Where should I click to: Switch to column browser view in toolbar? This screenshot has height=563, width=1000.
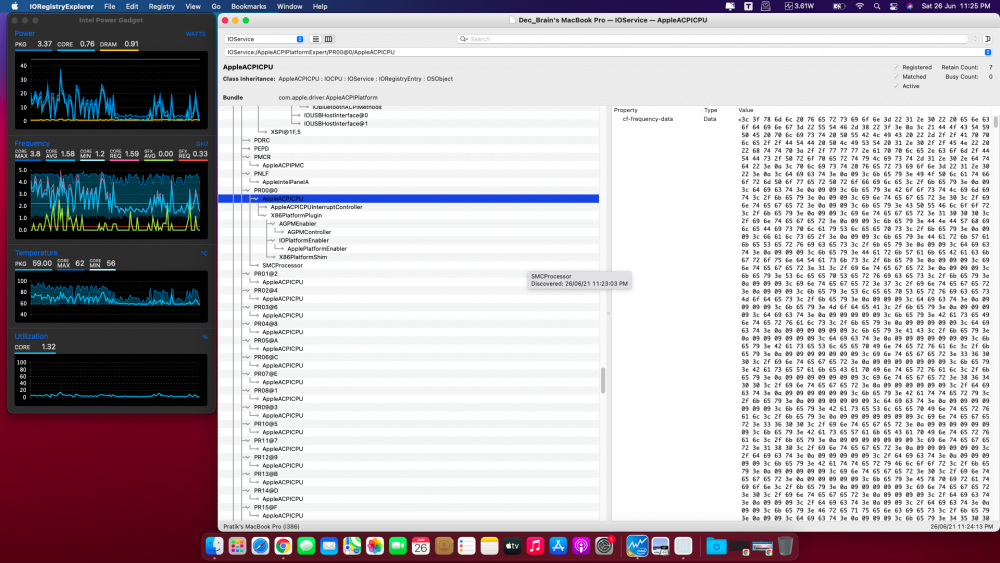[x=328, y=39]
